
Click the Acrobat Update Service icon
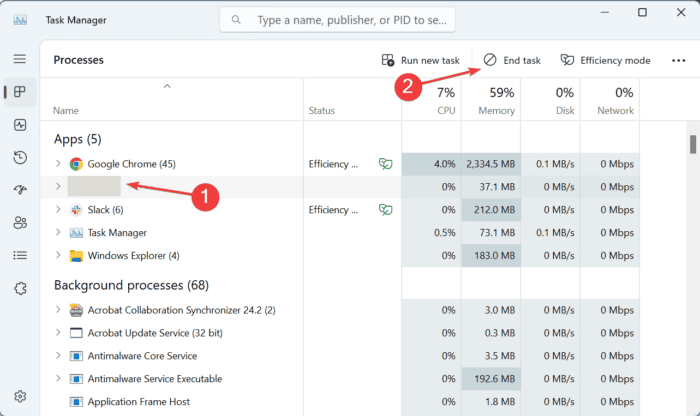point(76,333)
